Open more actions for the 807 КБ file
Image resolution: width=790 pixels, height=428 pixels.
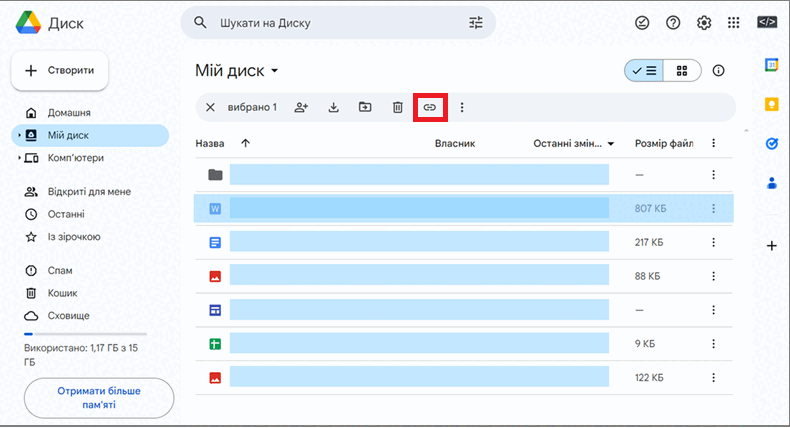[713, 208]
